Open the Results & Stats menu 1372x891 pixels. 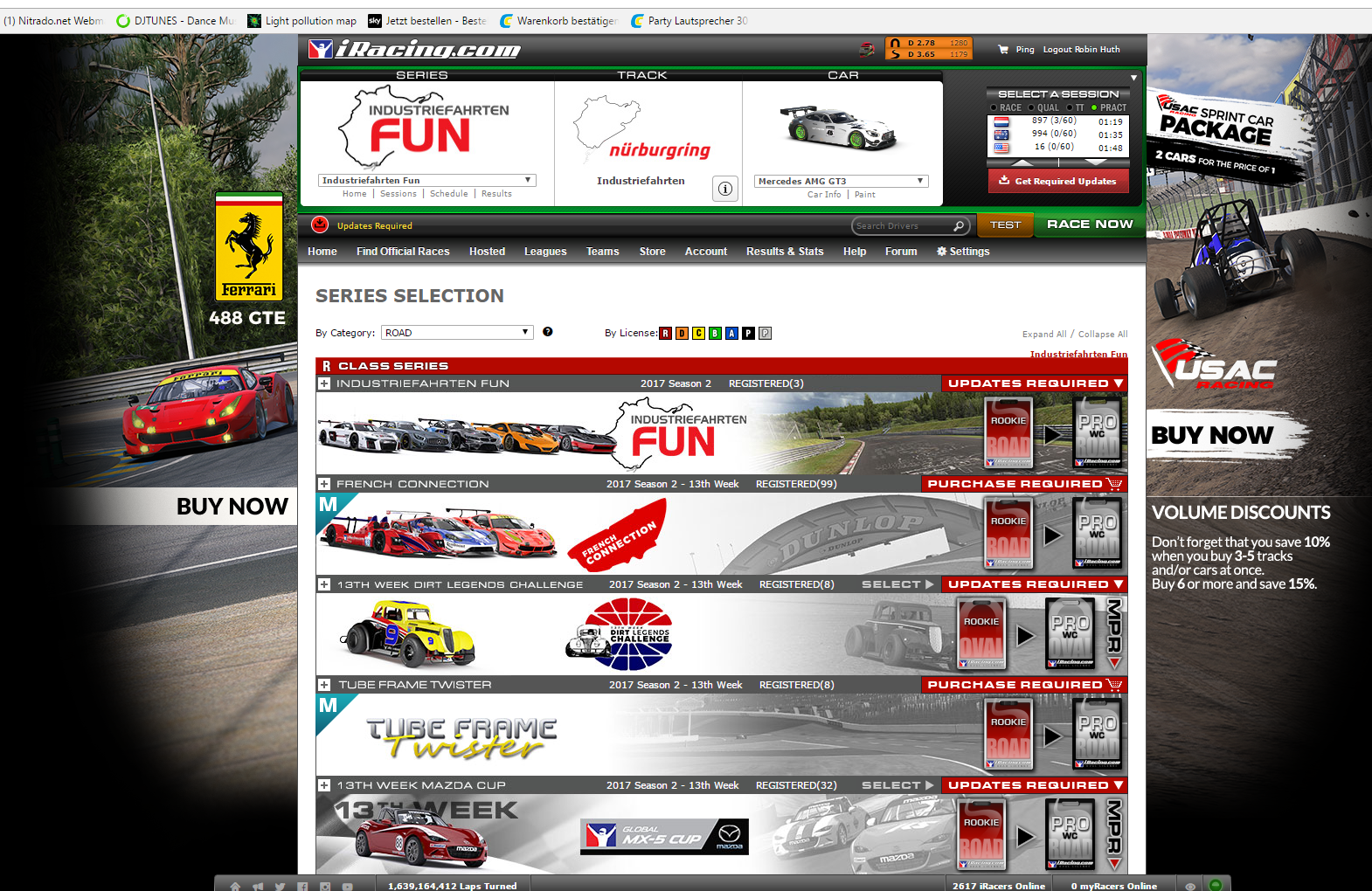click(x=785, y=252)
